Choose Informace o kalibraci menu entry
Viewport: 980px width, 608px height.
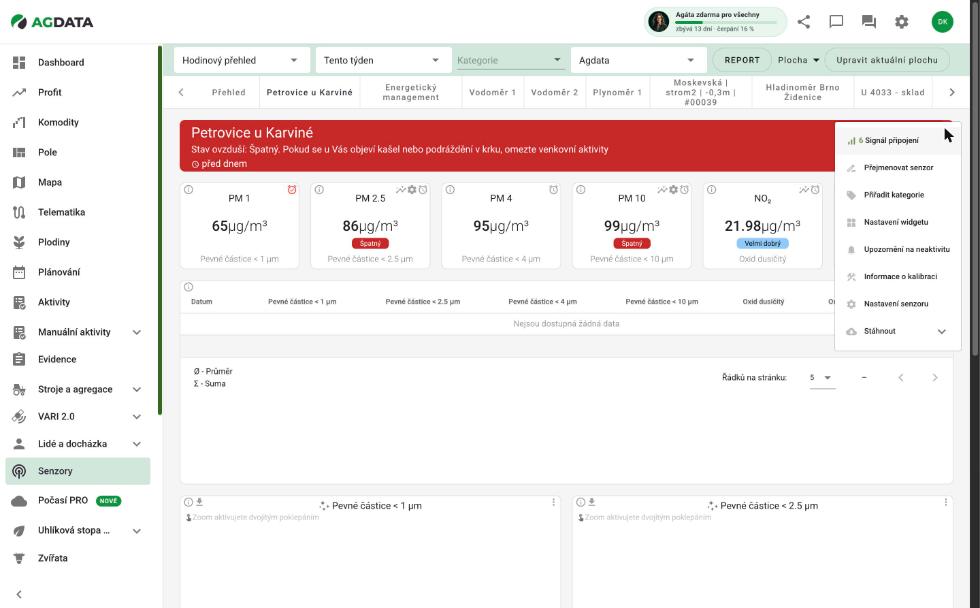point(898,276)
